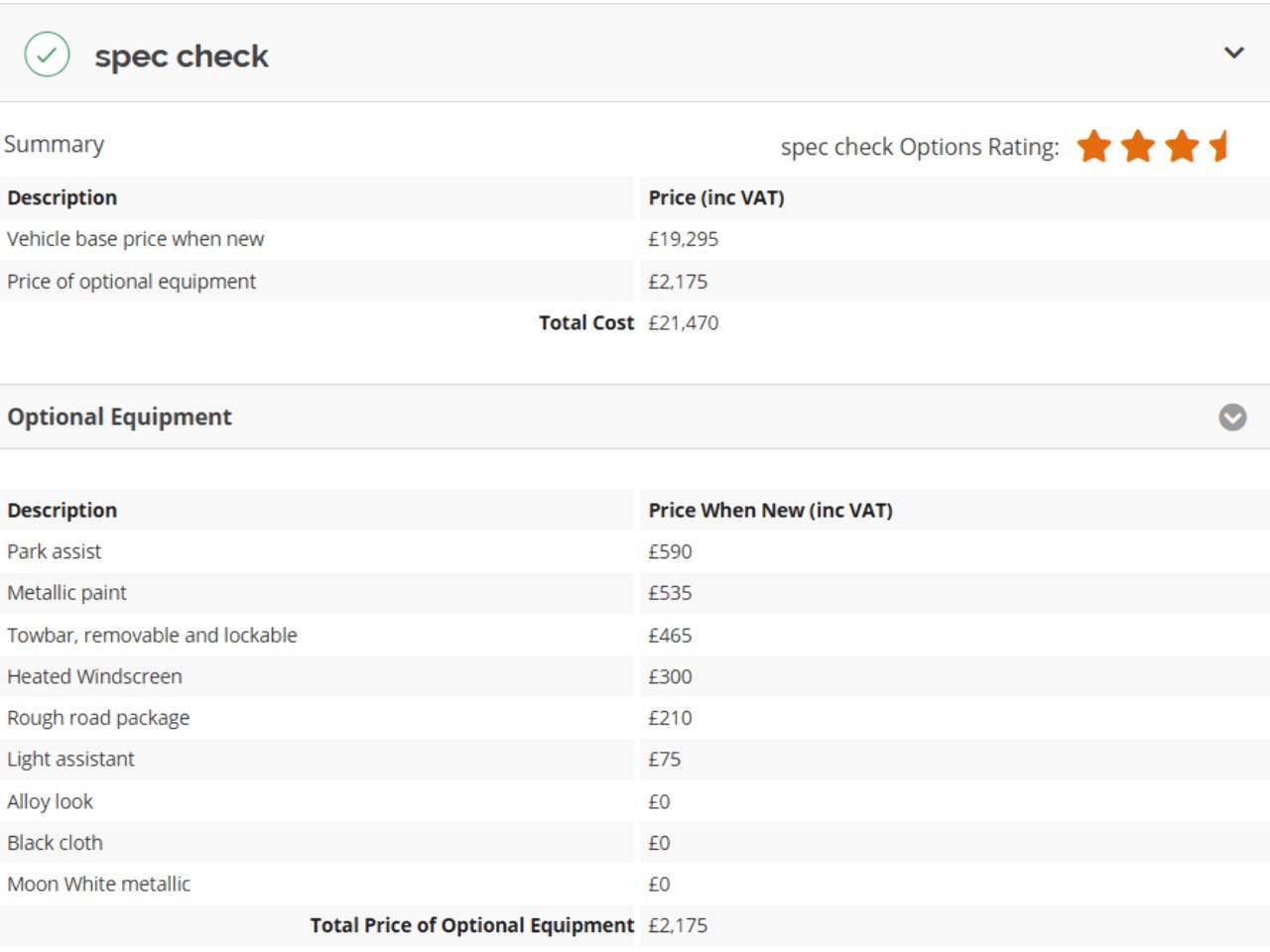Click Towbar, removable and lockable entry
Screen dimensions: 1270x952
tap(152, 636)
